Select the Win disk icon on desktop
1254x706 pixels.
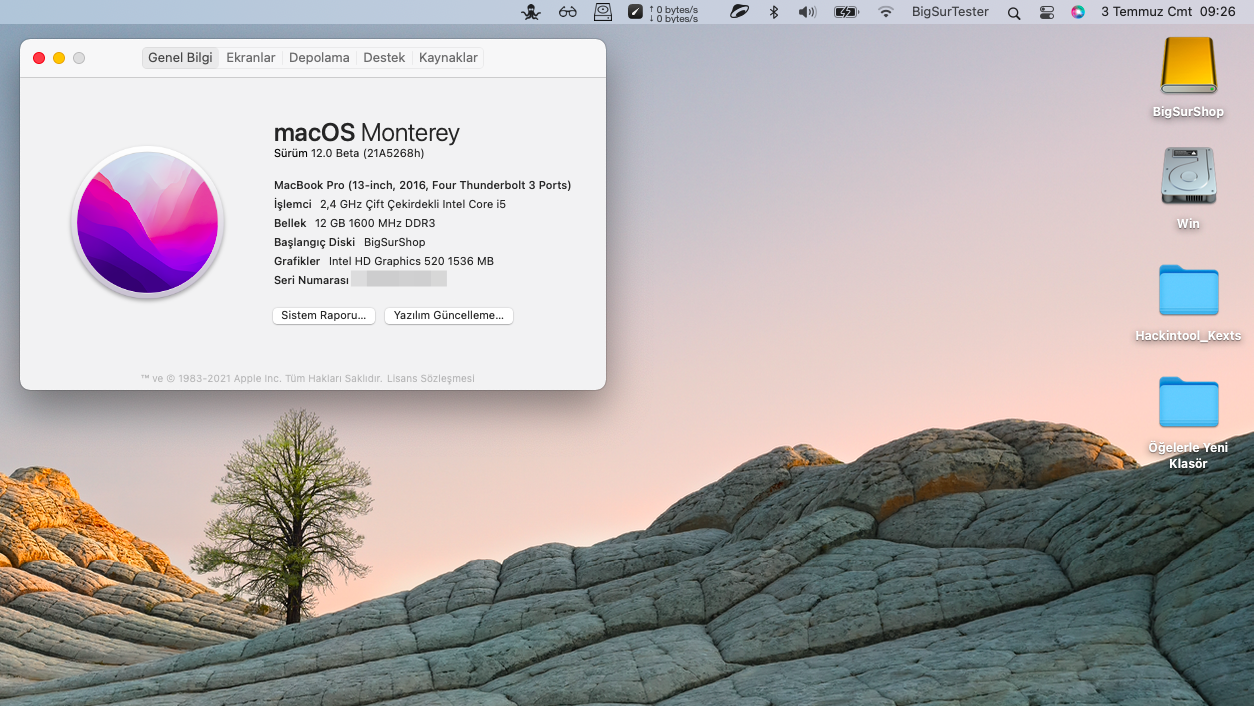pyautogui.click(x=1188, y=177)
